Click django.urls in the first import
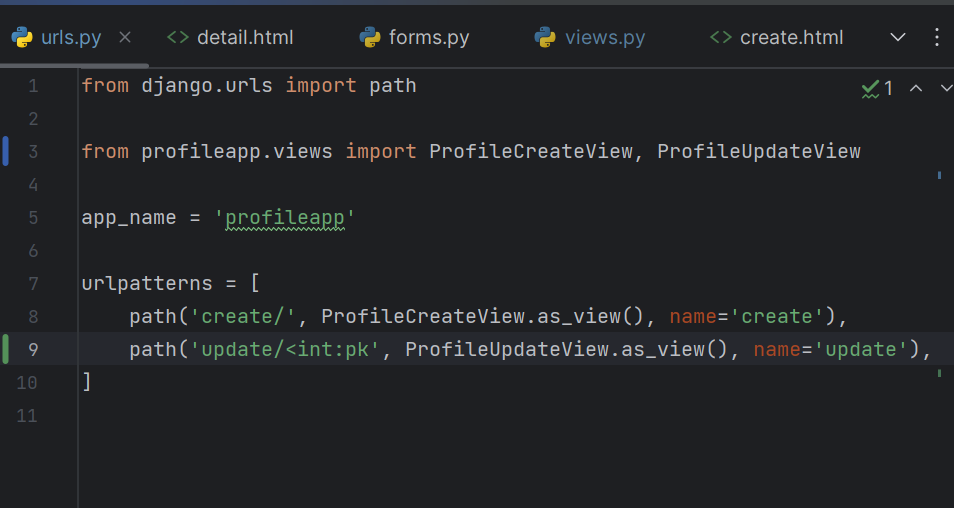The height and width of the screenshot is (508, 954). pyautogui.click(x=207, y=86)
